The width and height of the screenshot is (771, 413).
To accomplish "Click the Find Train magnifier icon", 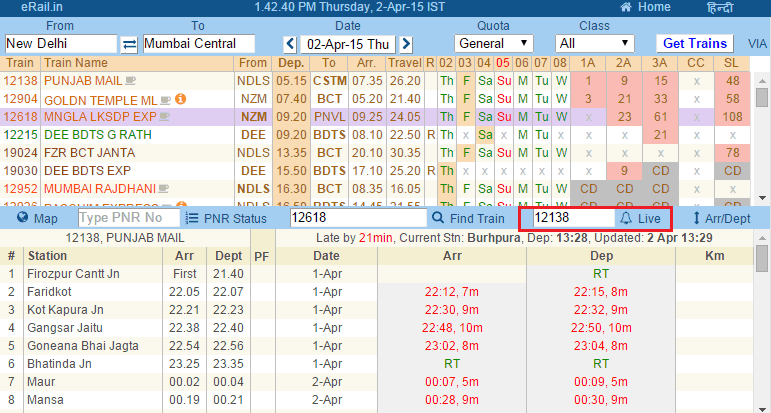I will (x=438, y=217).
